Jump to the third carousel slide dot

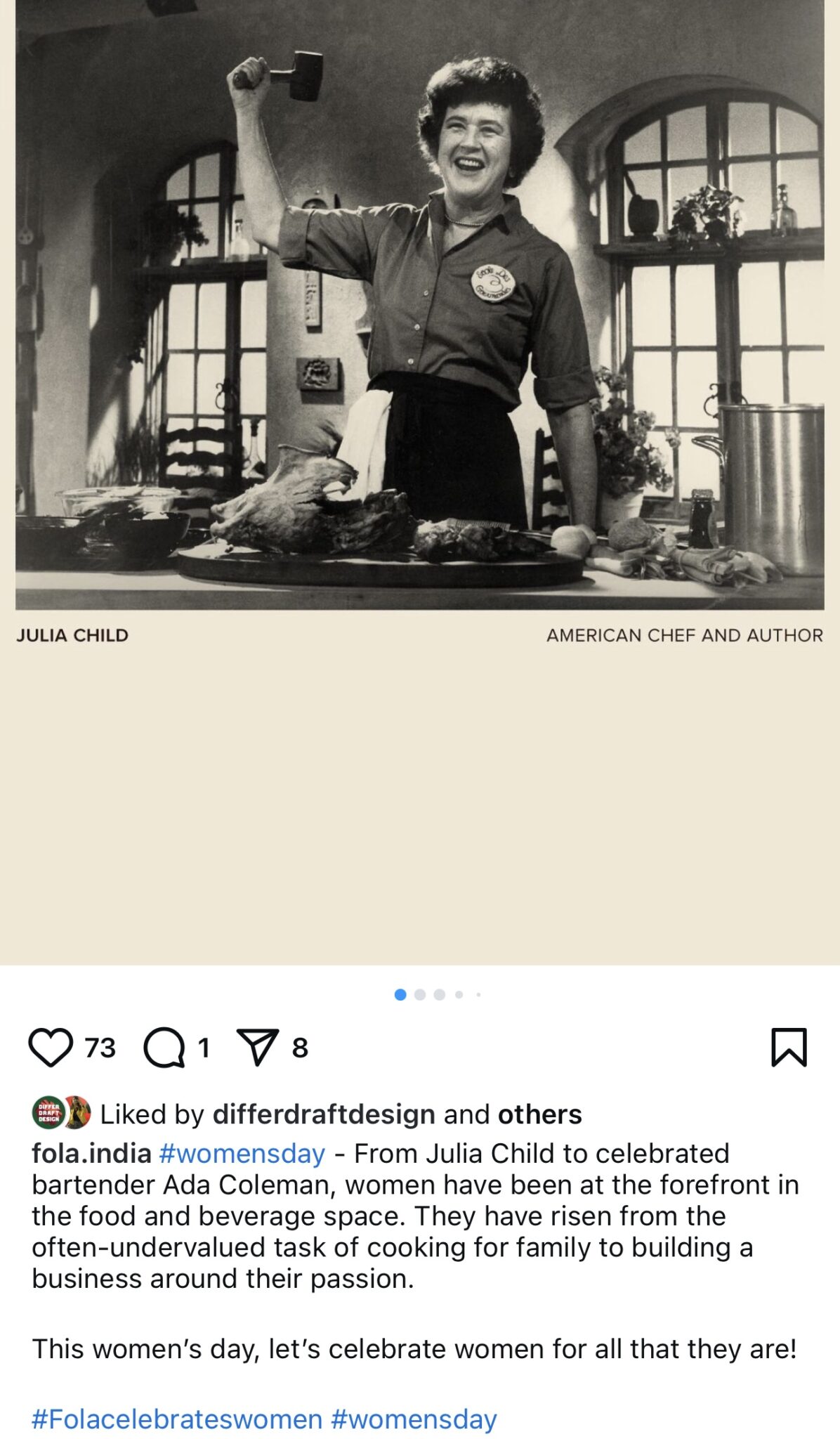440,995
